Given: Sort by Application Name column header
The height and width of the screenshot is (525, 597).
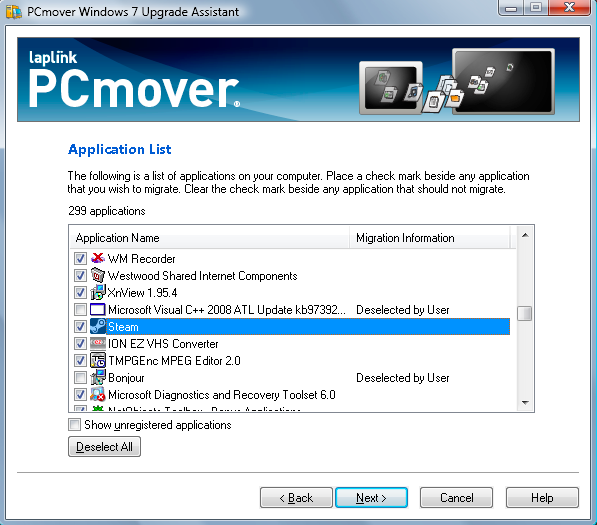Looking at the screenshot, I should 210,238.
